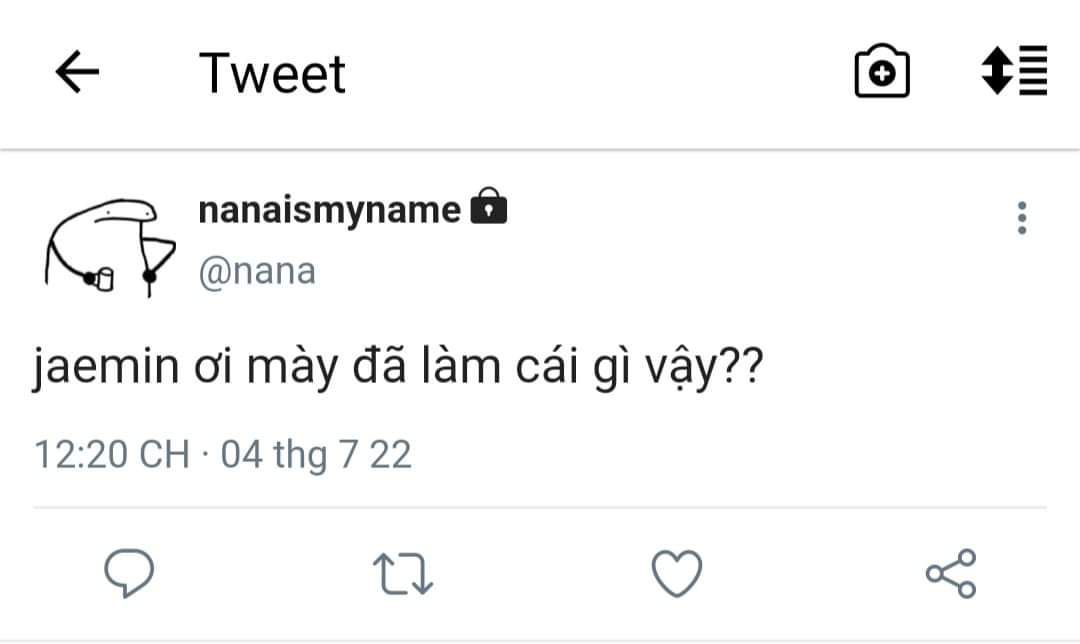Click the Tweet header title

pos(272,74)
